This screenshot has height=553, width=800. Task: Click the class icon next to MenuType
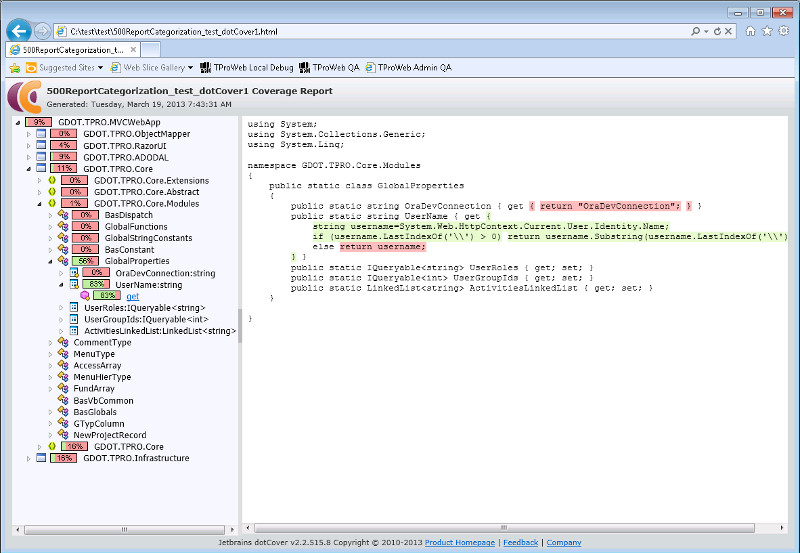pyautogui.click(x=63, y=354)
